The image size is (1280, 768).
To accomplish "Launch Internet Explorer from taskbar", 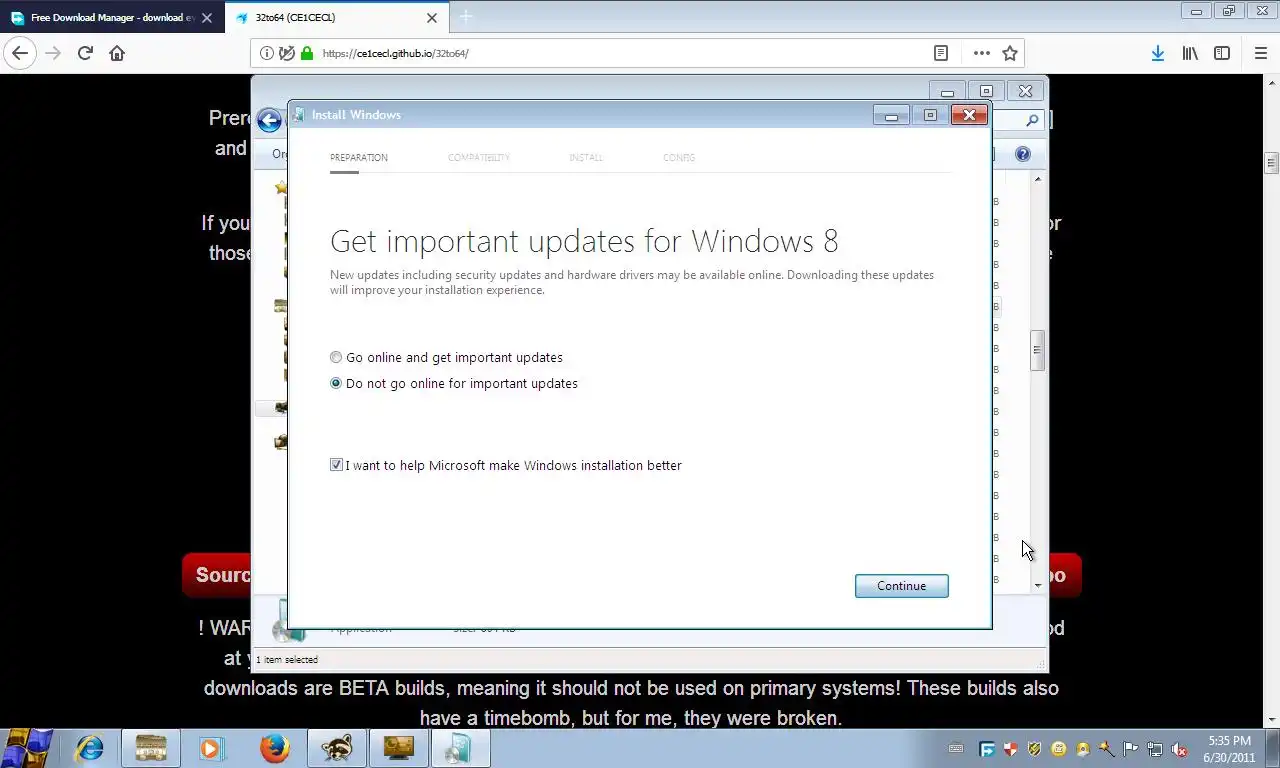I will (x=90, y=747).
